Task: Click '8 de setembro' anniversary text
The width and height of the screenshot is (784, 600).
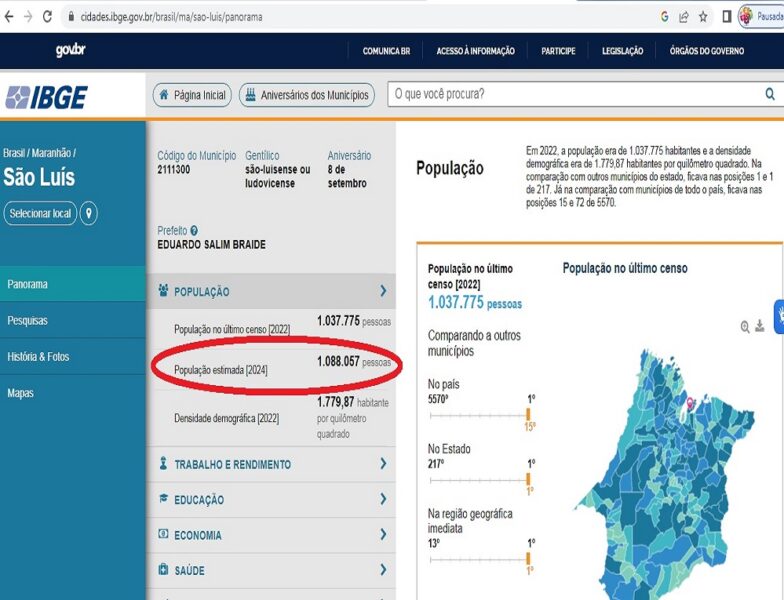Action: tap(347, 176)
